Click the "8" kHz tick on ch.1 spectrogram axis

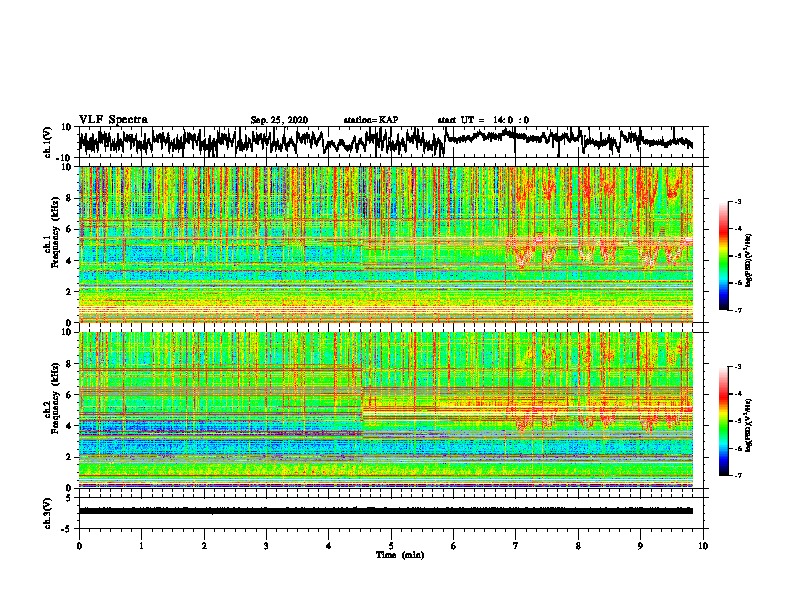pos(70,198)
